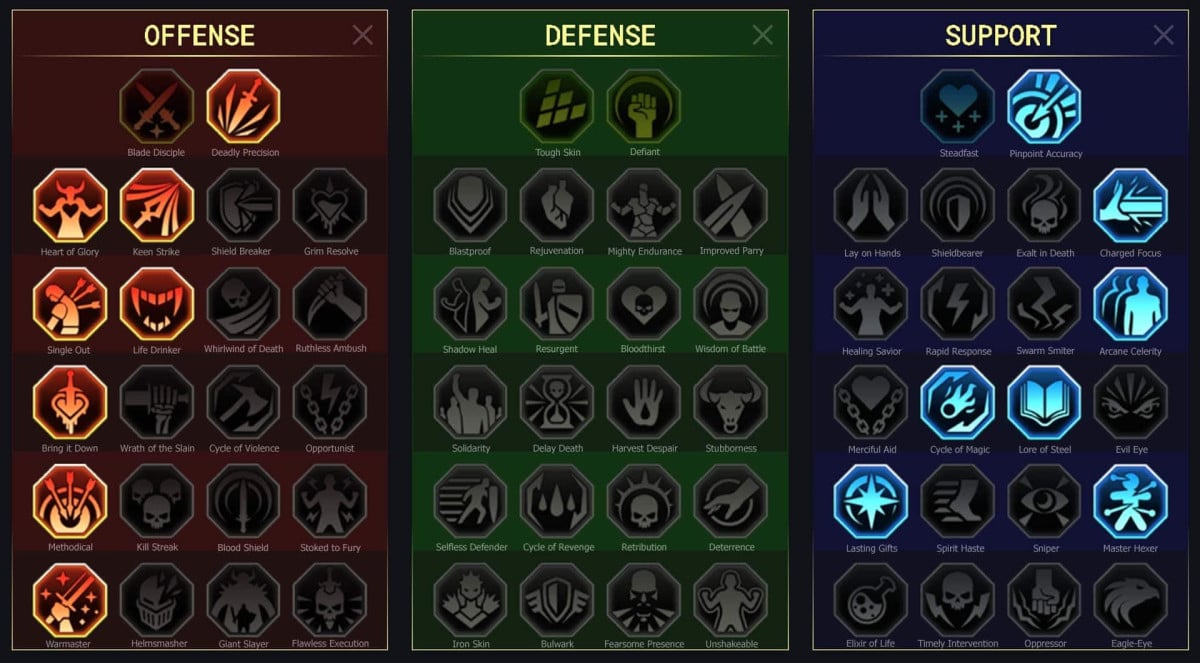Image resolution: width=1200 pixels, height=663 pixels.
Task: Close the Defense mastery panel
Action: (763, 36)
